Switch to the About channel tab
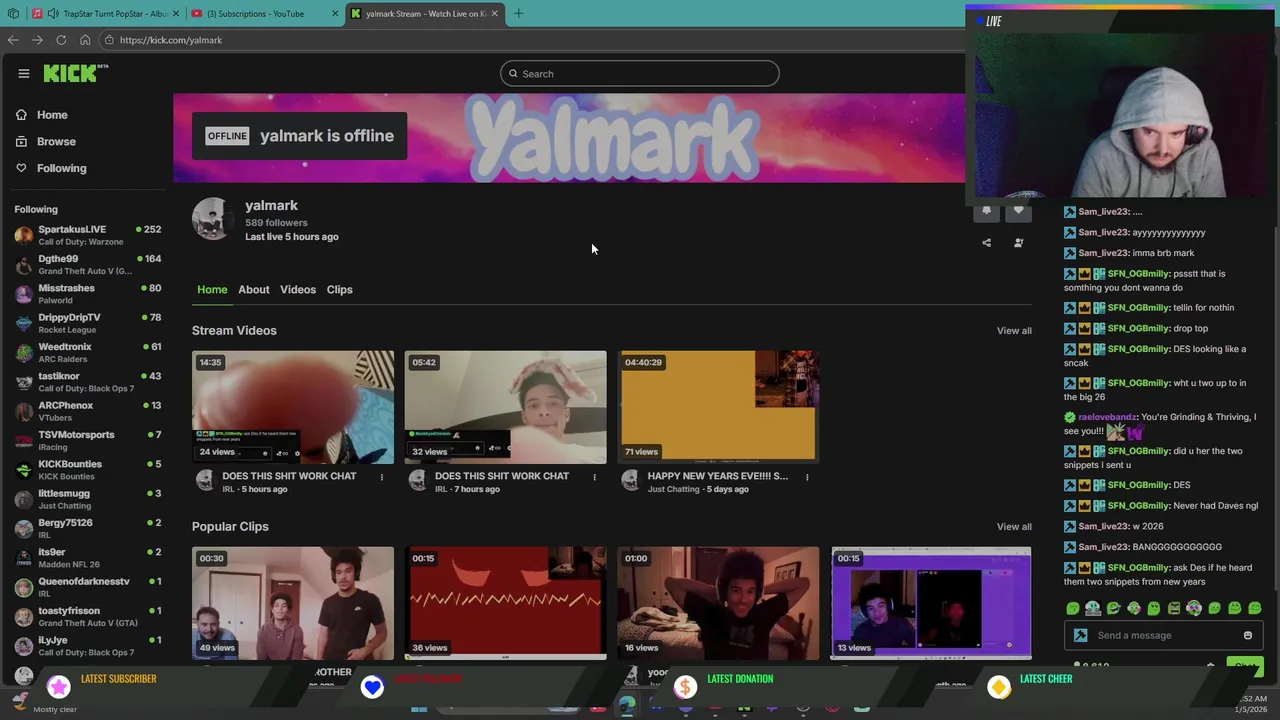The width and height of the screenshot is (1280, 720). (254, 290)
